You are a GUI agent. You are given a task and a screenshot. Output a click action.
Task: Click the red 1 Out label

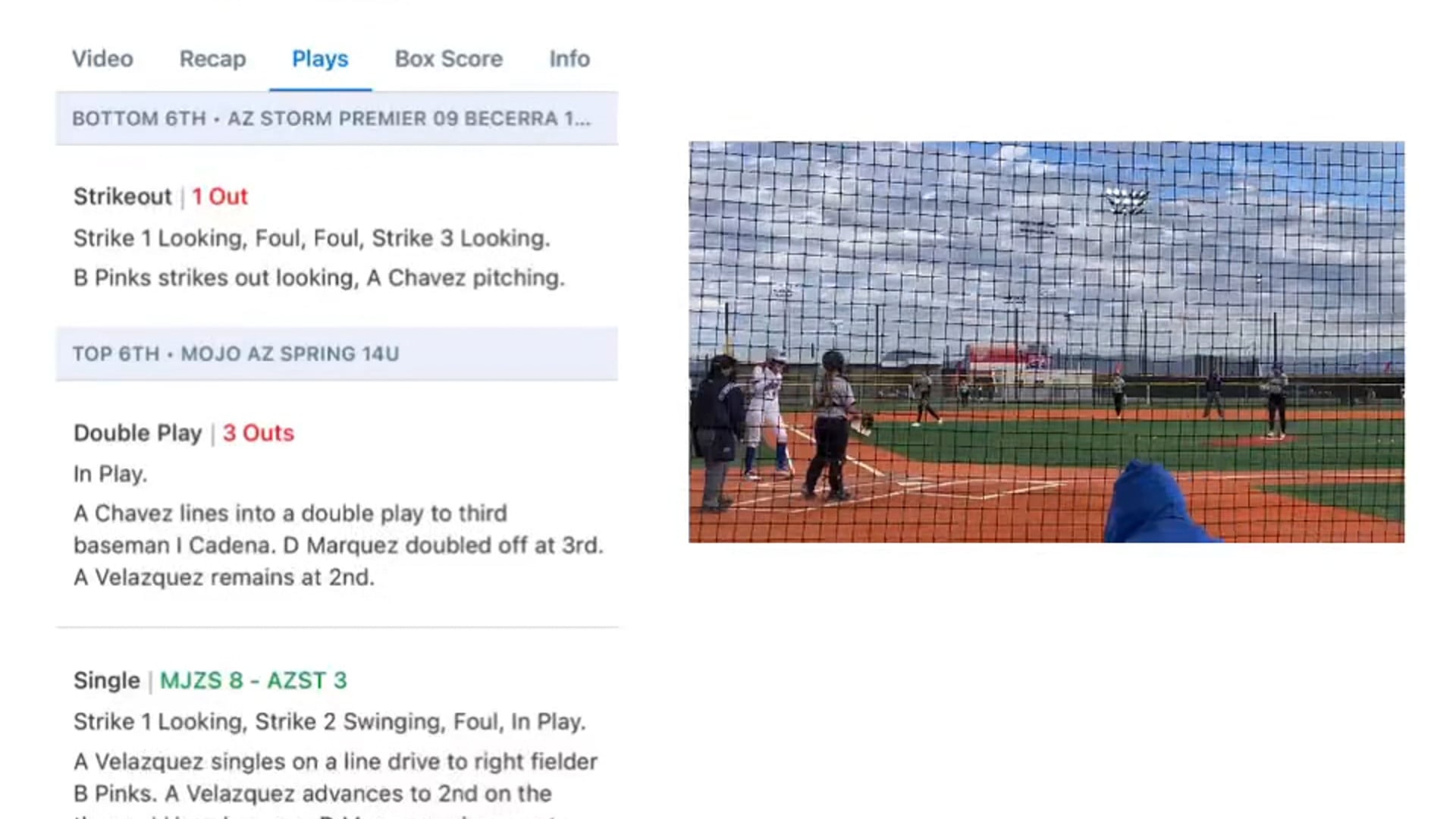[x=220, y=197]
